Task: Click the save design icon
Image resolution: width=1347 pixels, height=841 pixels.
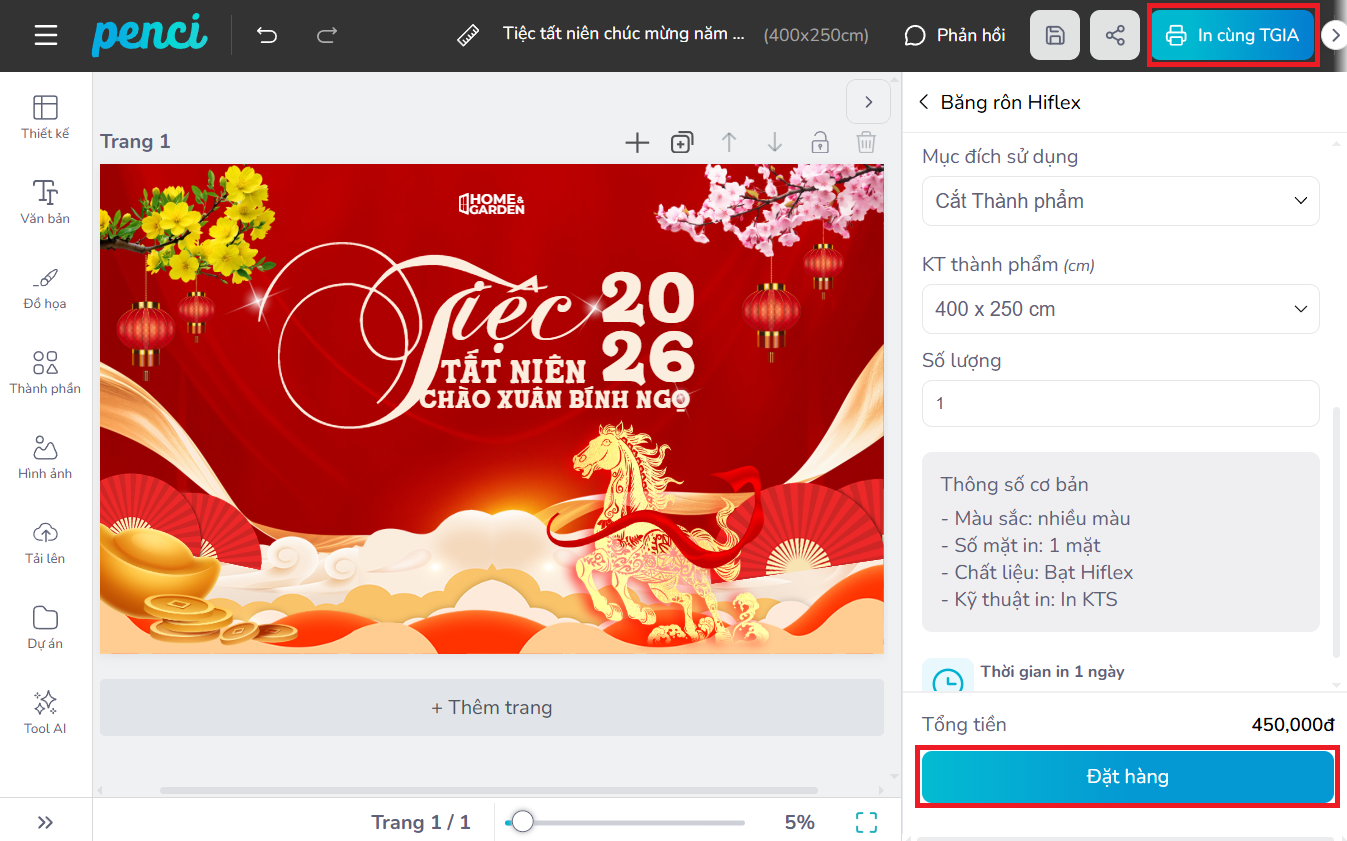Action: click(1054, 36)
